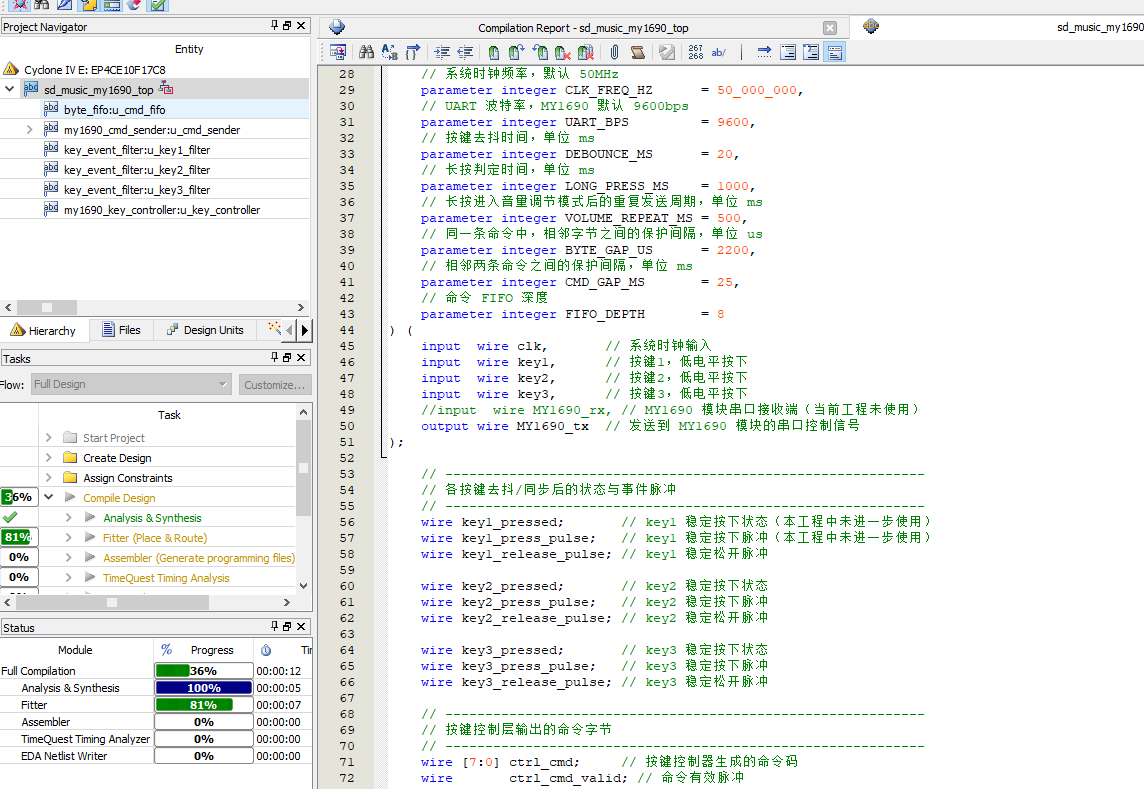Click Fitter (Place & Route) task link
The width and height of the screenshot is (1144, 789).
(x=155, y=538)
